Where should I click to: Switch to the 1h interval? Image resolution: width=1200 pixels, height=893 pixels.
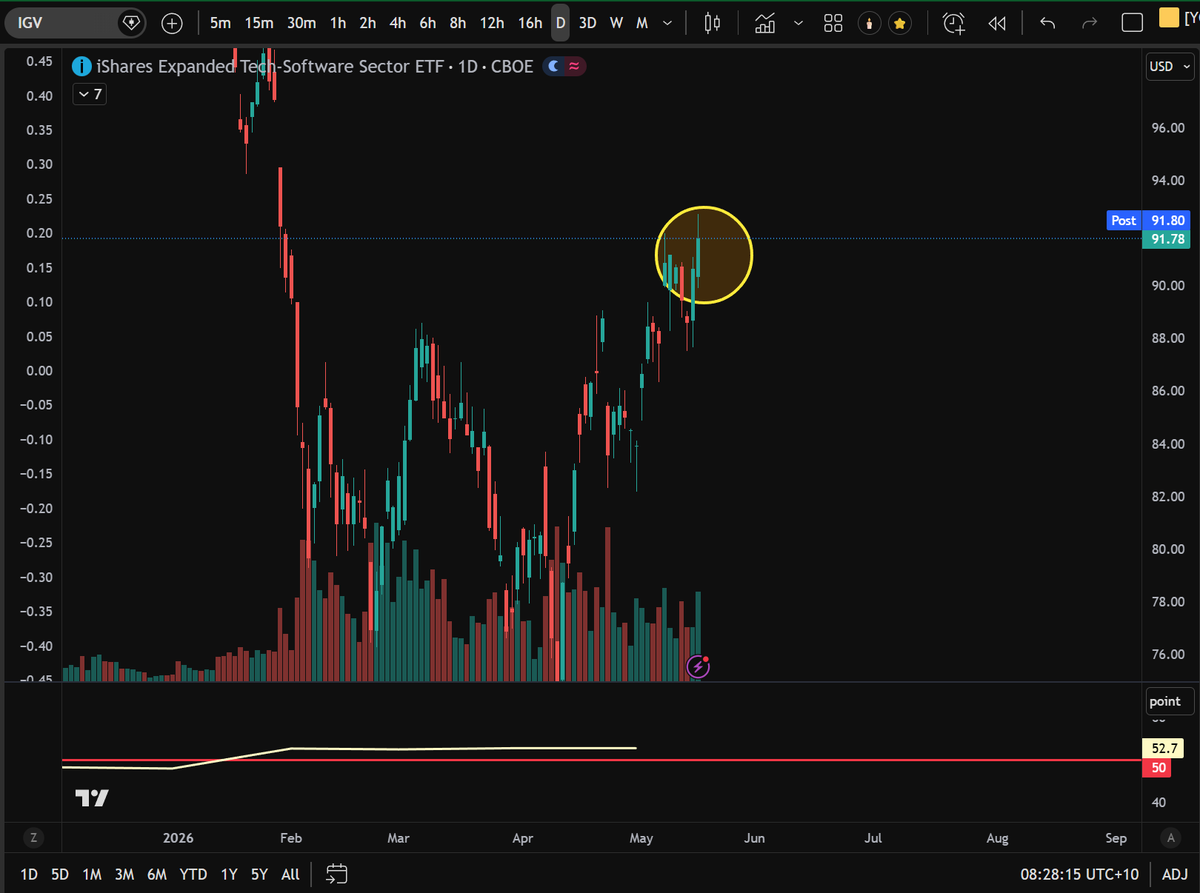tap(338, 22)
